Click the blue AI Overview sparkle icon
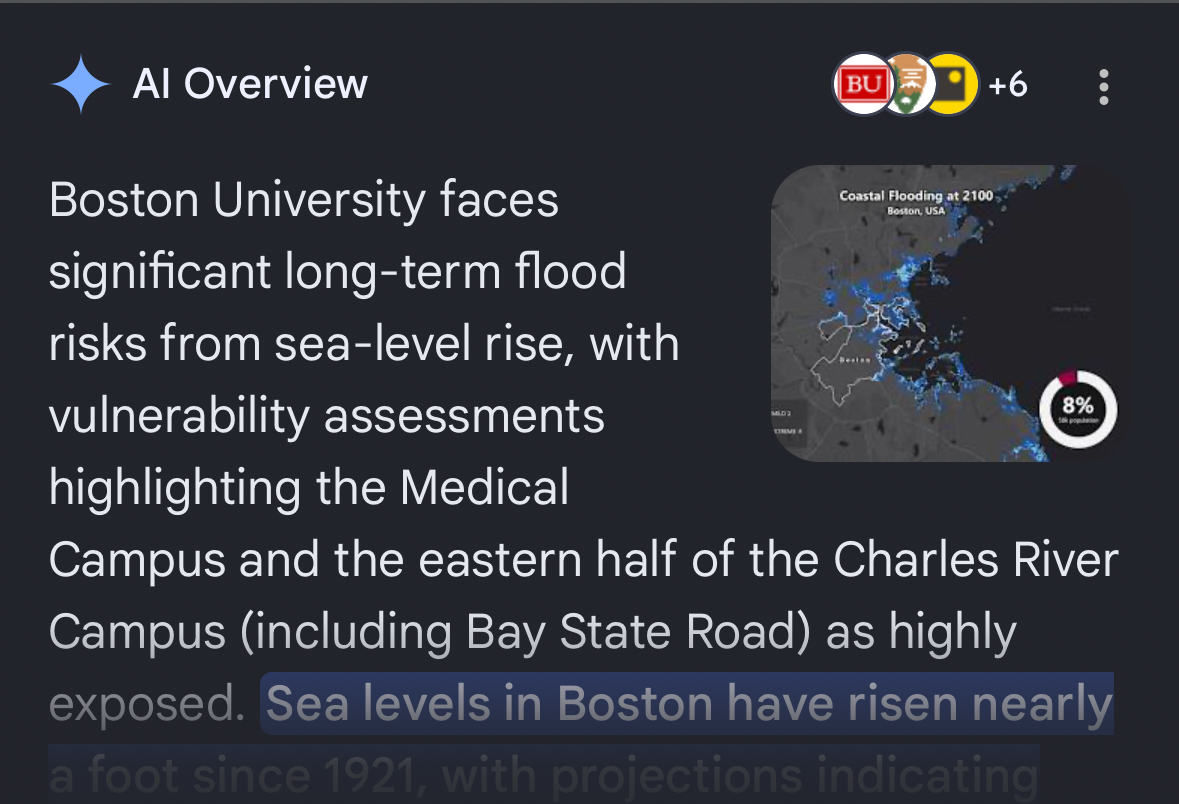Viewport: 1179px width, 804px height. pyautogui.click(x=80, y=85)
